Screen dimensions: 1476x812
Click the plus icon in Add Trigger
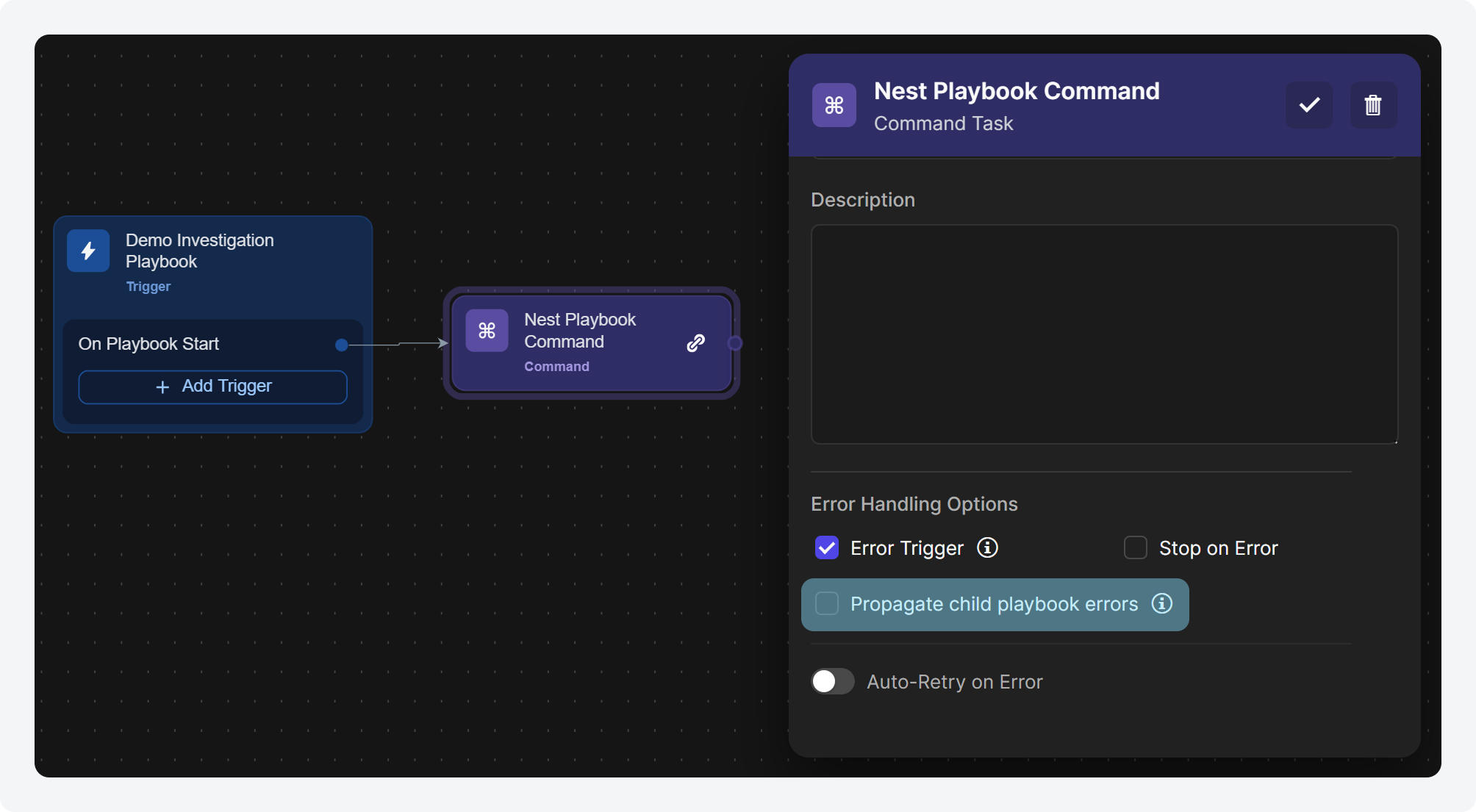click(163, 387)
